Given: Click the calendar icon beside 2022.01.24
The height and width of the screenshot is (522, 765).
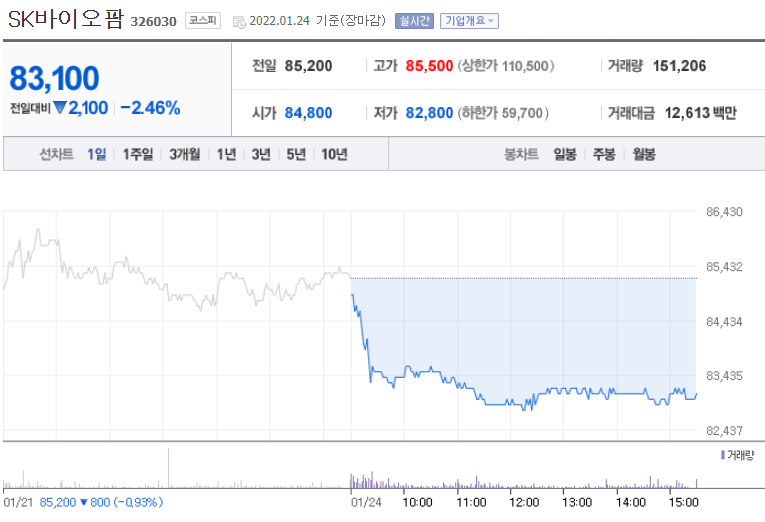Looking at the screenshot, I should tap(239, 21).
